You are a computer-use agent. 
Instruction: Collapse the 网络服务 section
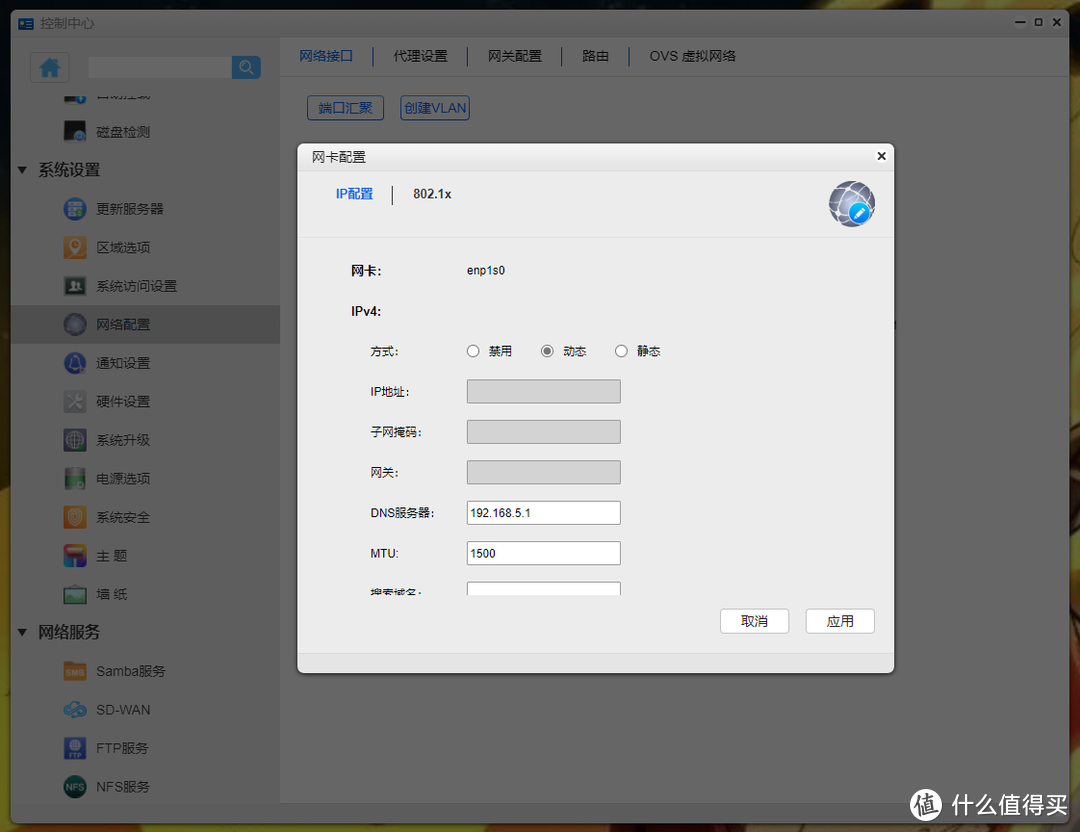coord(22,632)
